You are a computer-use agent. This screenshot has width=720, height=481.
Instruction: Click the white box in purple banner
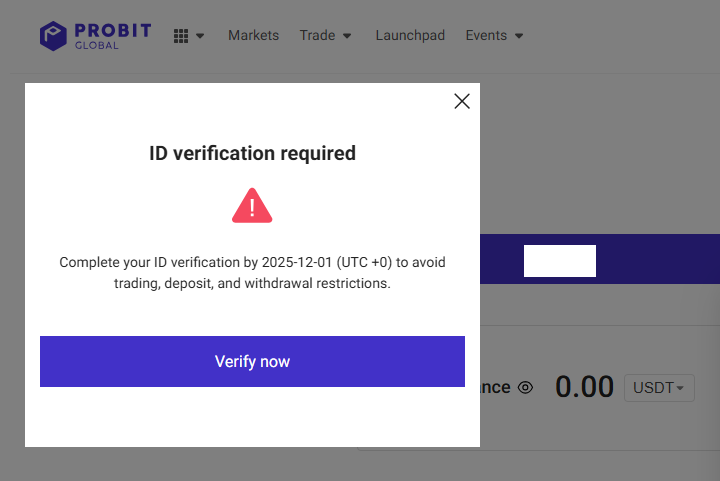tap(560, 260)
